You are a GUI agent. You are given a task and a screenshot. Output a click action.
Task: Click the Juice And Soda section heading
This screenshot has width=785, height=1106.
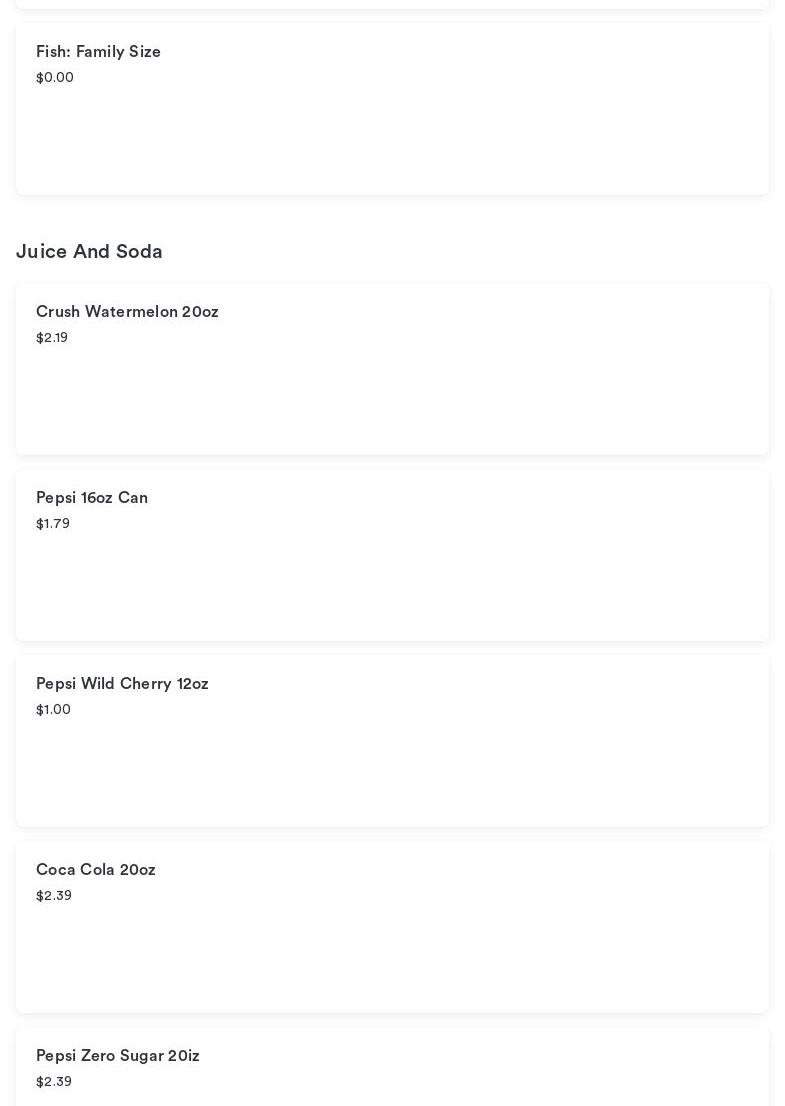[x=89, y=252]
